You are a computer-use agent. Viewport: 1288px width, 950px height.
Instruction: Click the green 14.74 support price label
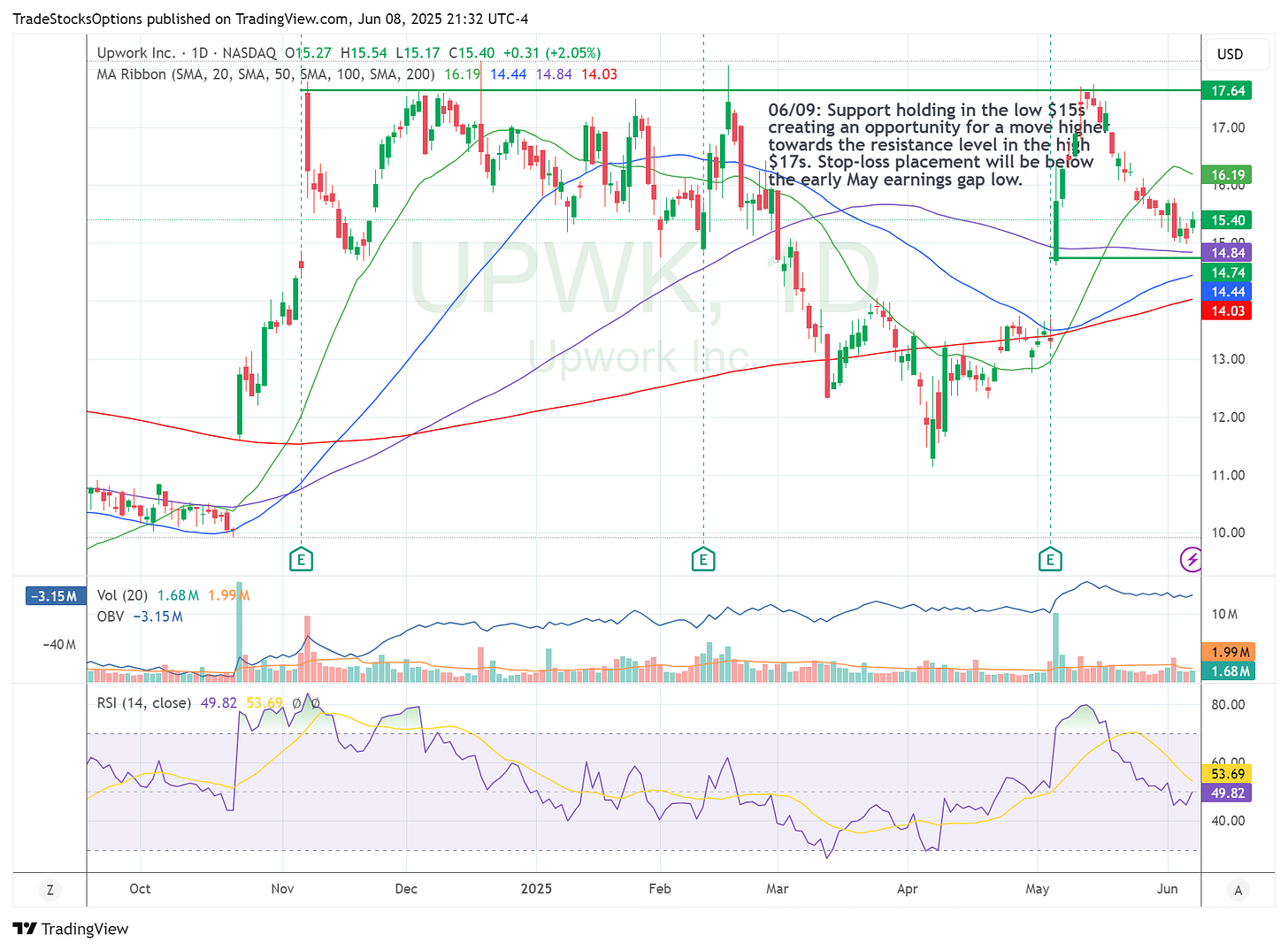click(x=1227, y=272)
